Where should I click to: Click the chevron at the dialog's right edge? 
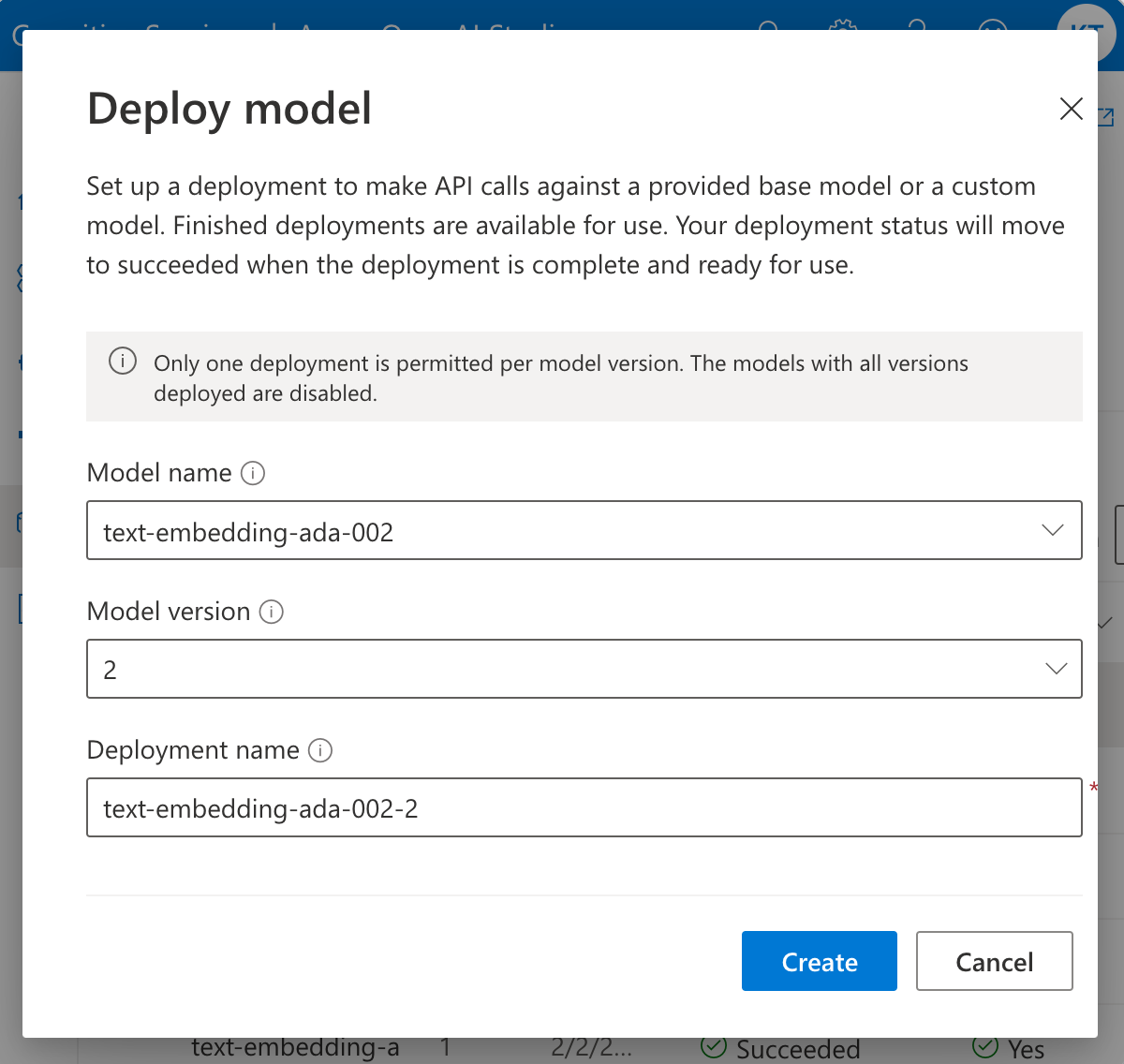tap(1105, 622)
